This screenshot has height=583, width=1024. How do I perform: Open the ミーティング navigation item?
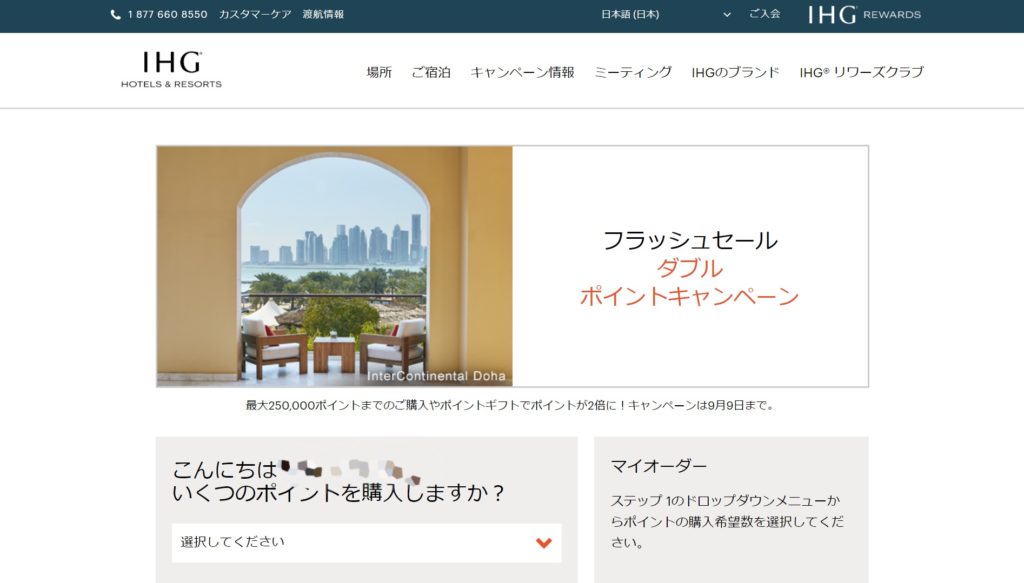[633, 73]
